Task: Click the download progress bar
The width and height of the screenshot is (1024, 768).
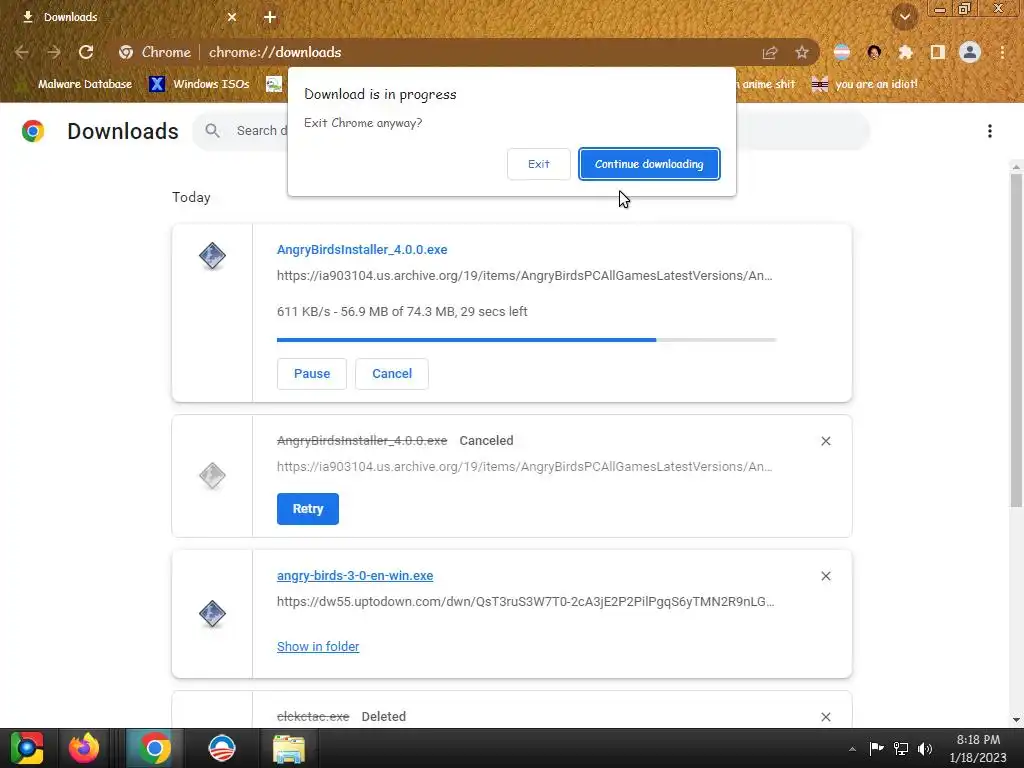Action: (526, 340)
